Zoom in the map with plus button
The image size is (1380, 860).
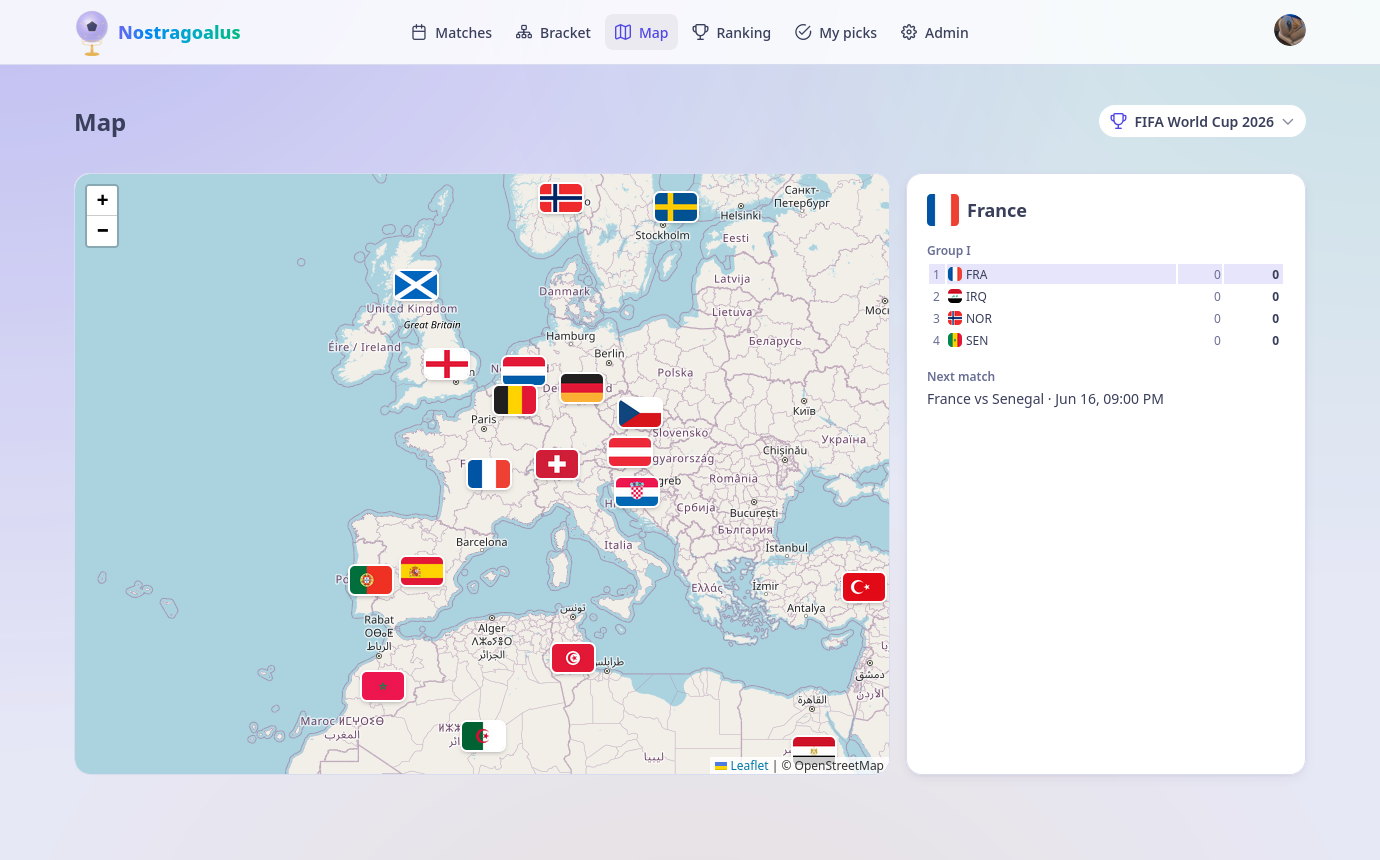pyautogui.click(x=102, y=200)
